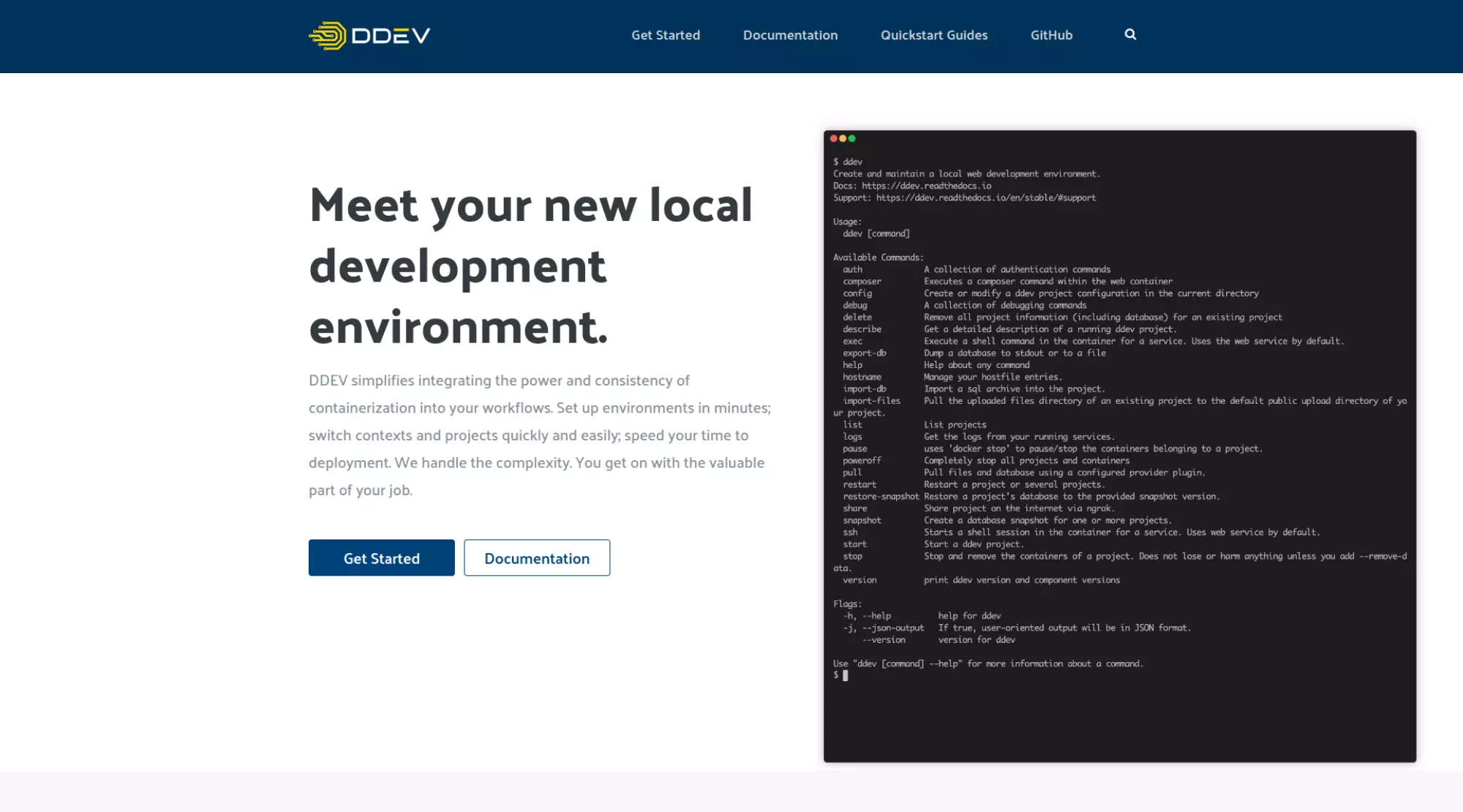Click the "Available Commands:" terminal line
The height and width of the screenshot is (812, 1463).
pyautogui.click(x=878, y=257)
